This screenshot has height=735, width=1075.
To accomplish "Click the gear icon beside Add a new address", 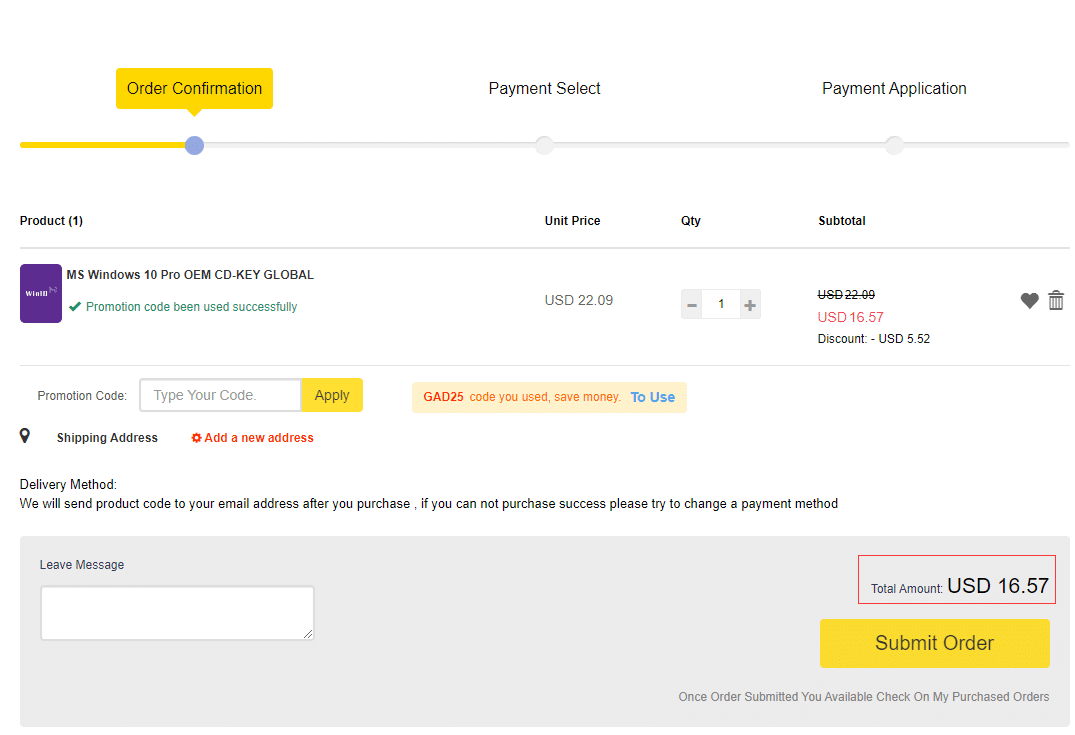I will point(196,437).
